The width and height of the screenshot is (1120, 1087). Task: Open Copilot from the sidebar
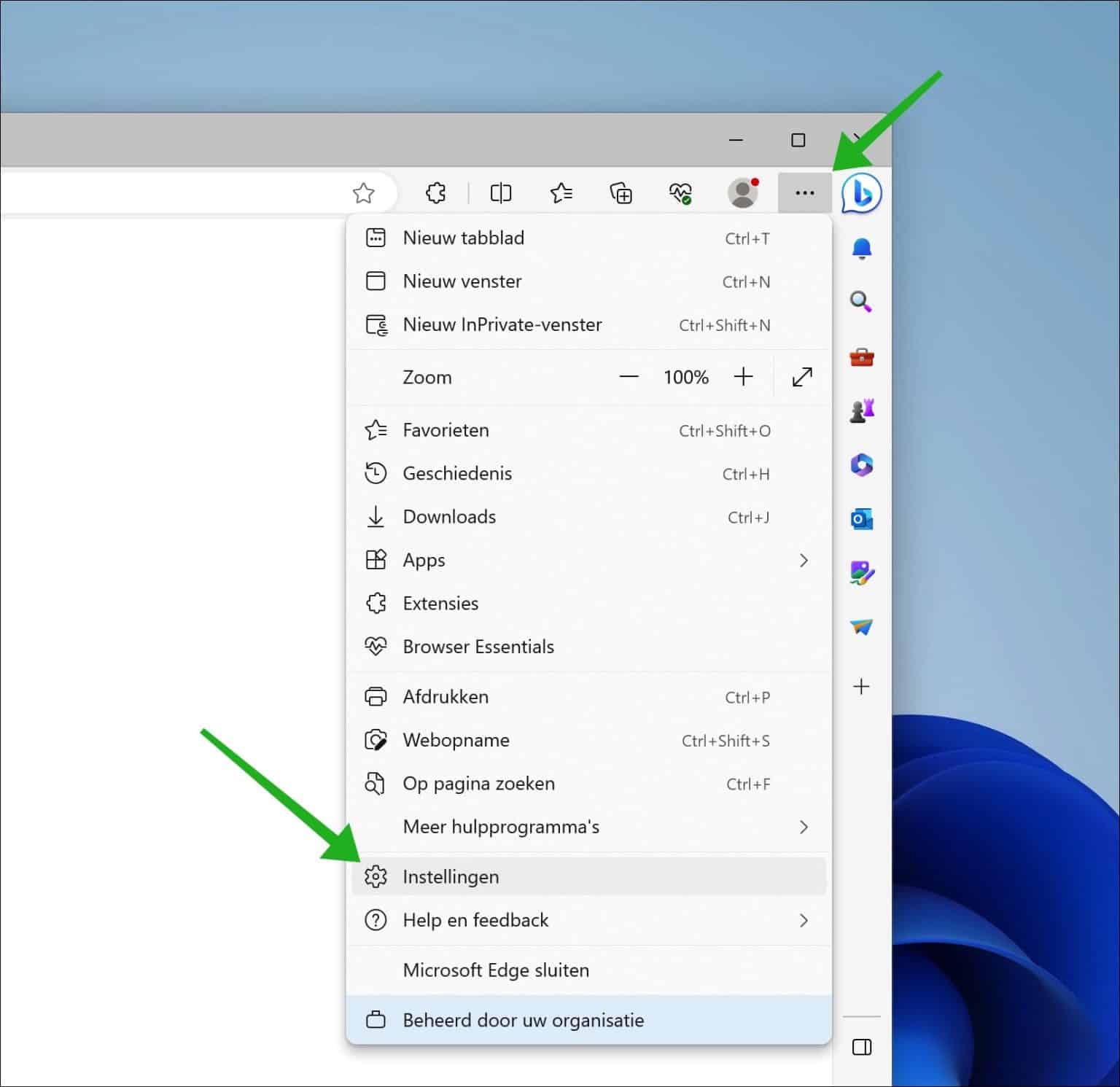coord(861,193)
